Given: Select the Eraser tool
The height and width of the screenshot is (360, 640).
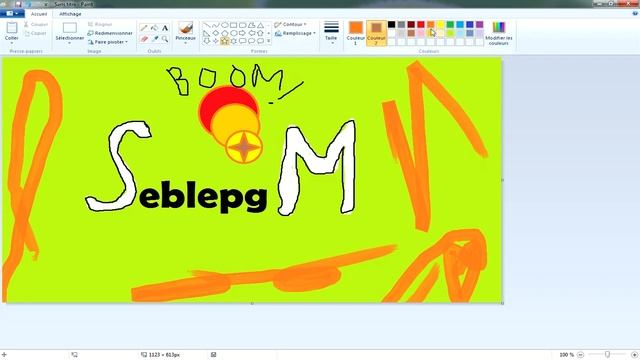Looking at the screenshot, I should pos(144,39).
